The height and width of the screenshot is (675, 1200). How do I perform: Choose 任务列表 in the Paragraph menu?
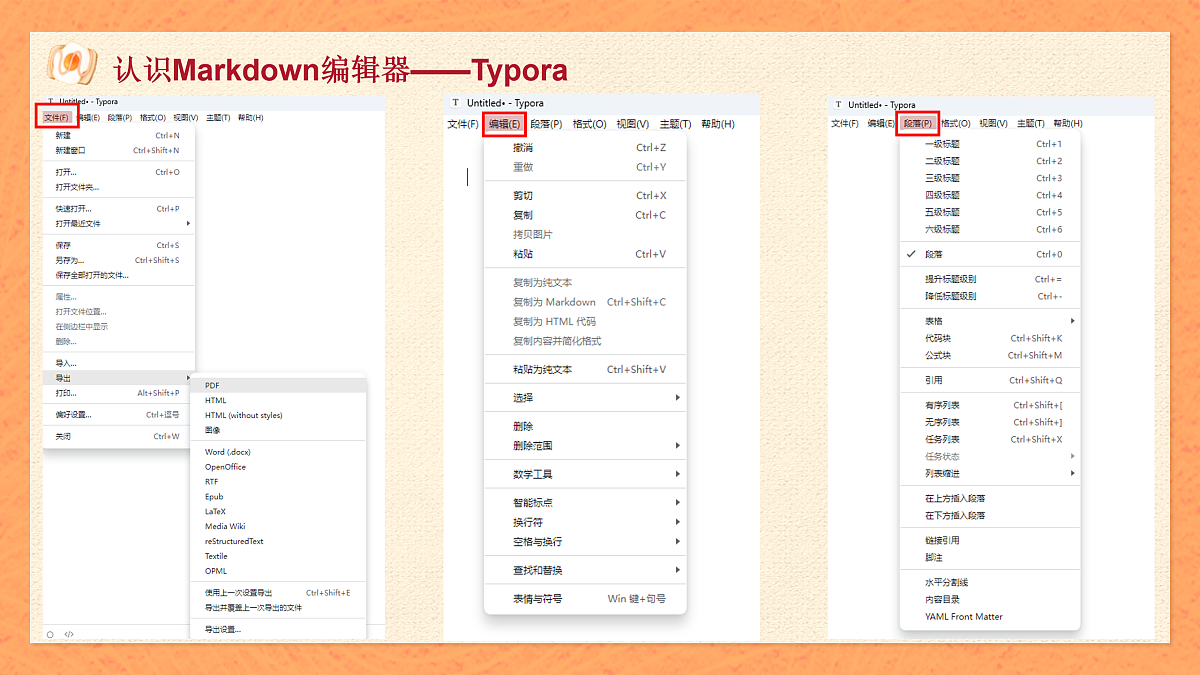992,439
